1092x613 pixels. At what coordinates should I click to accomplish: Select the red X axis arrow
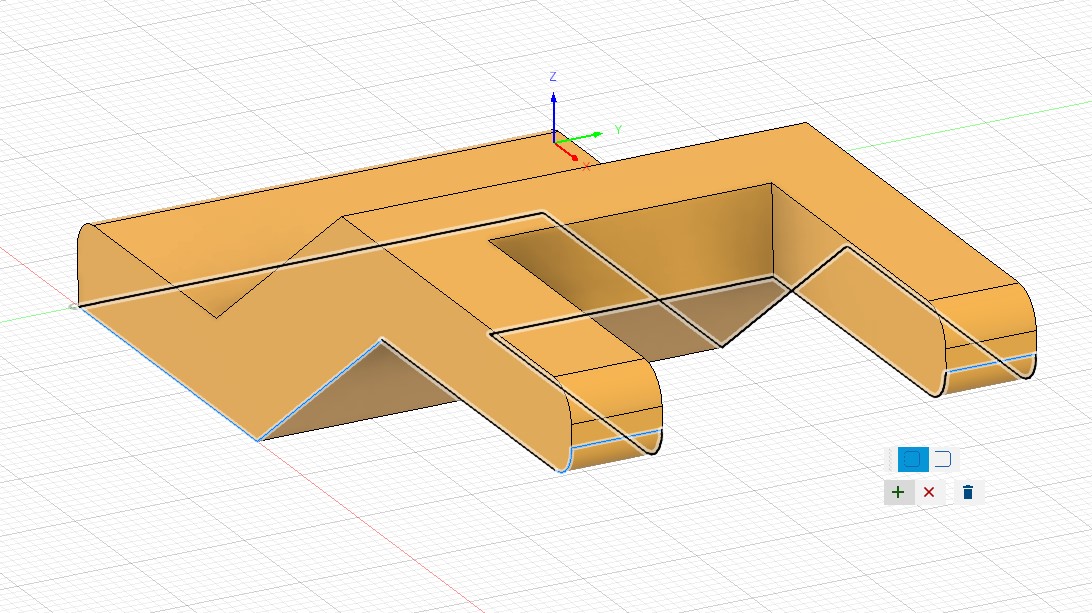pyautogui.click(x=567, y=151)
